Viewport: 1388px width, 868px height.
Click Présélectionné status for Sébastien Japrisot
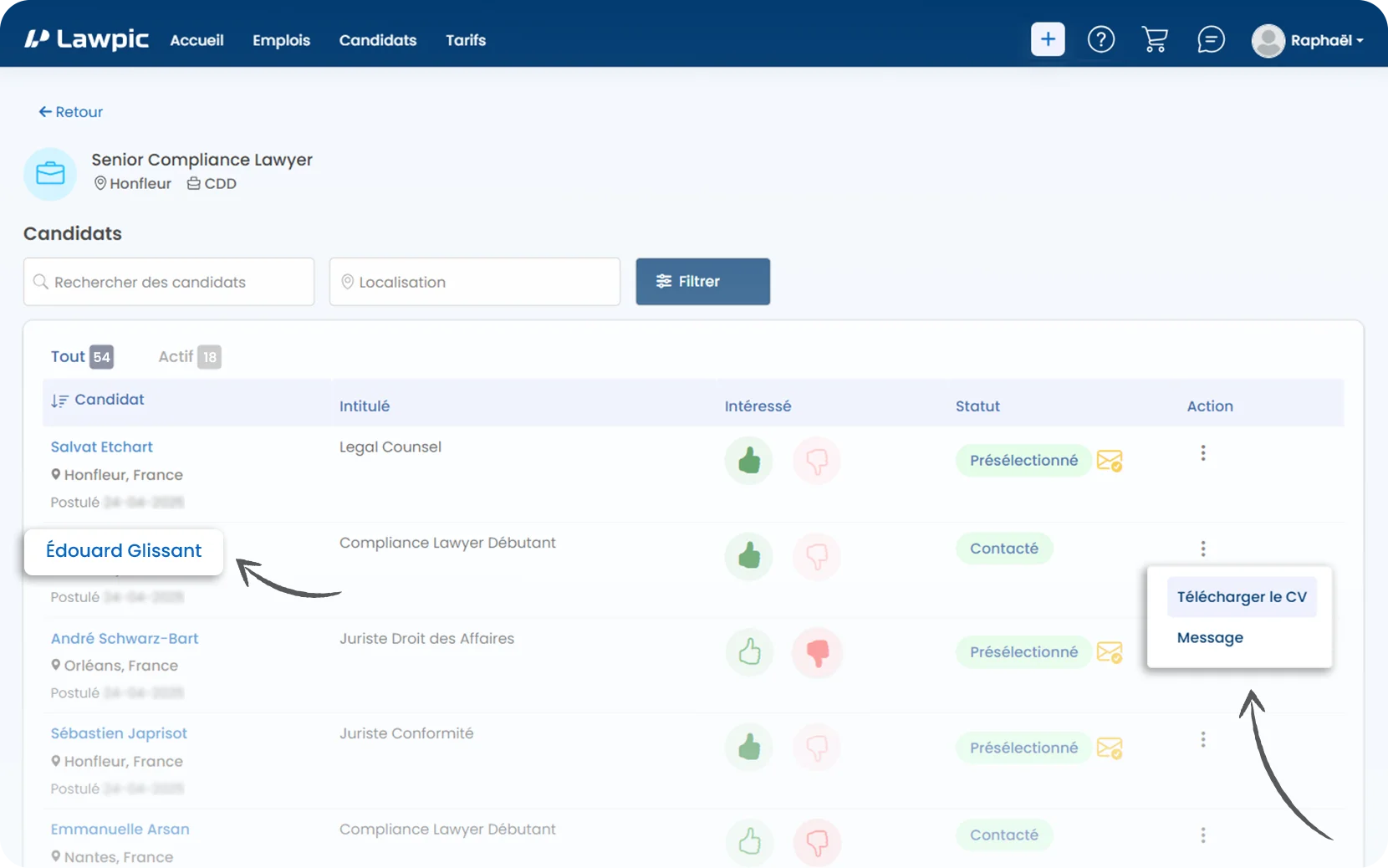[x=1023, y=748]
